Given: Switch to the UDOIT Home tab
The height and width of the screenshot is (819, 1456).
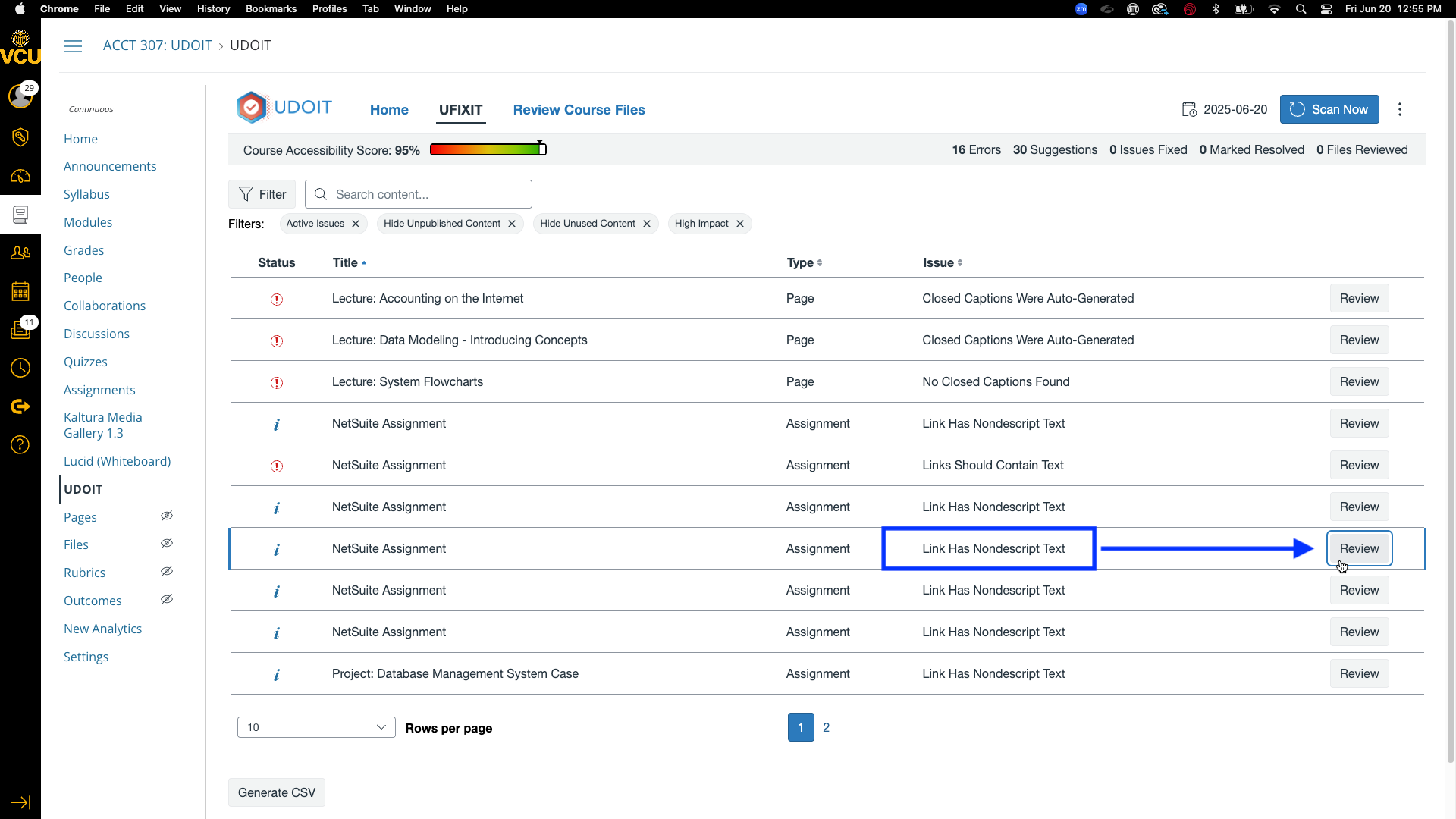Looking at the screenshot, I should tap(389, 110).
